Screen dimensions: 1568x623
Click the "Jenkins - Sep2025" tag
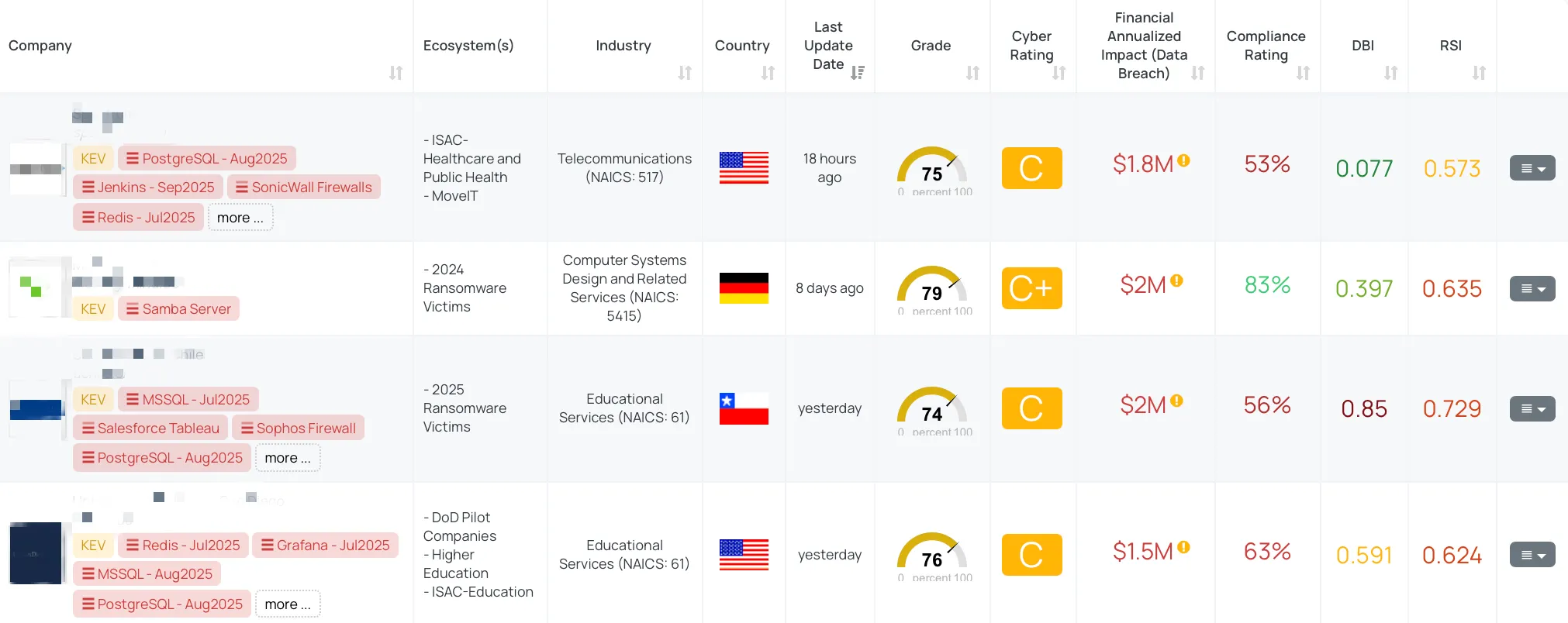tap(147, 187)
